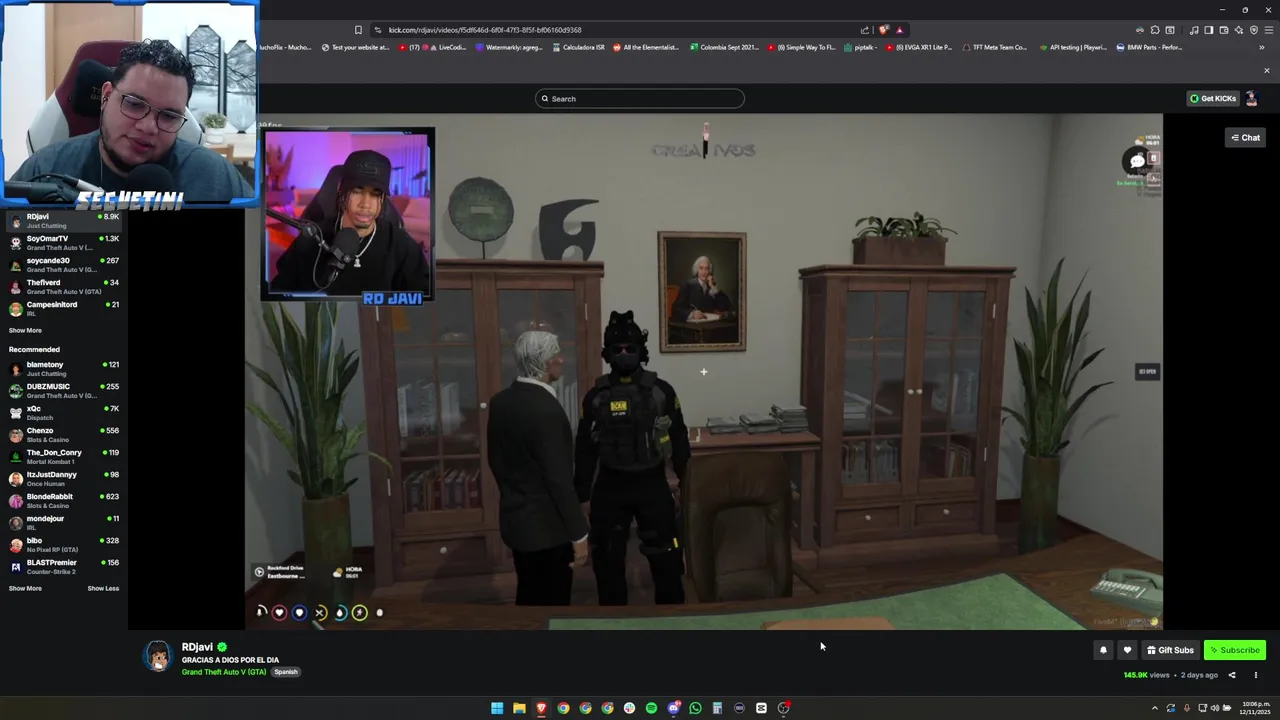
Task: Open ItzJustDannyy recommended channel
Action: point(64,479)
